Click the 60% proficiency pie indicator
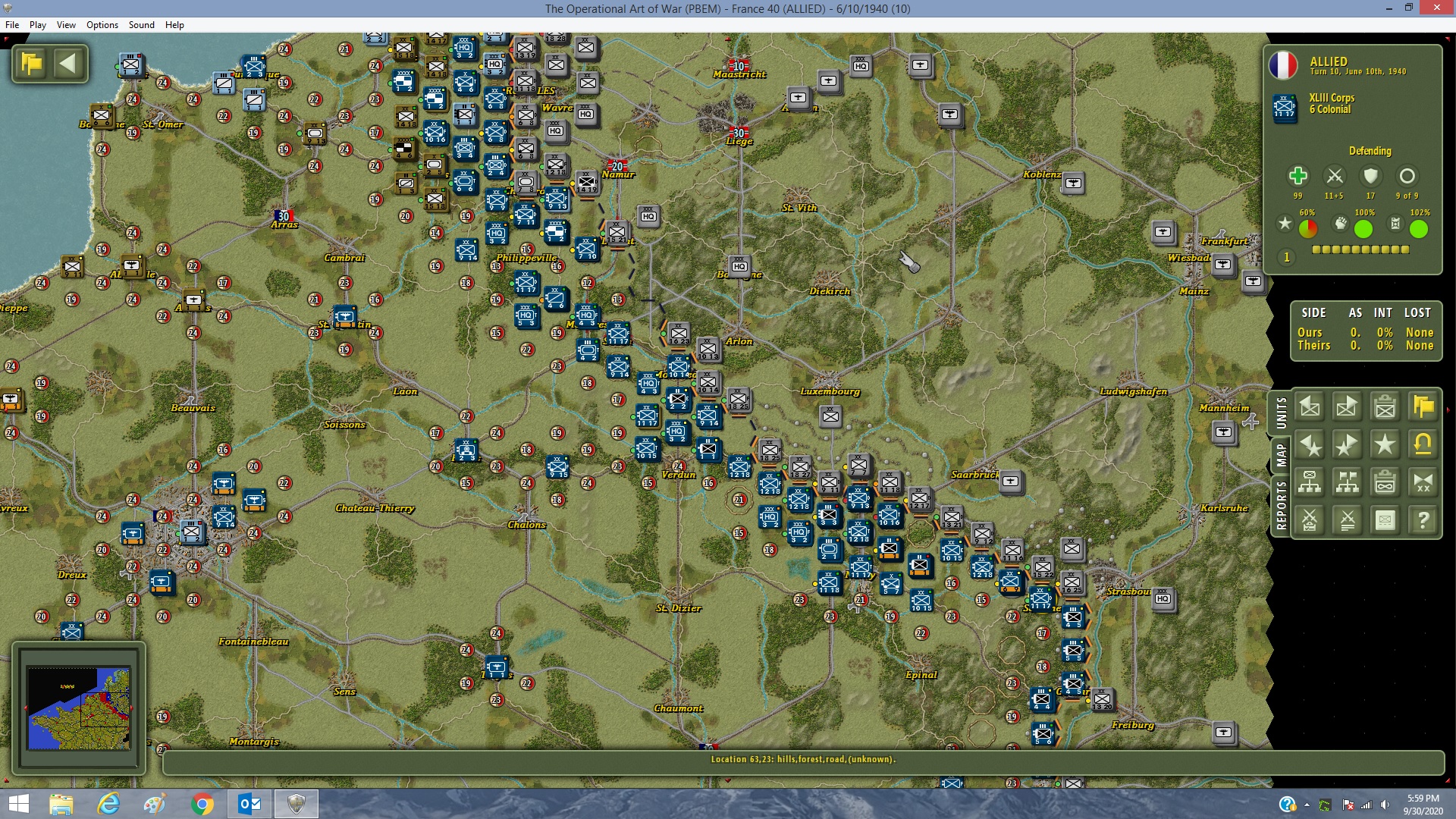Viewport: 1456px width, 819px height. 1308,228
